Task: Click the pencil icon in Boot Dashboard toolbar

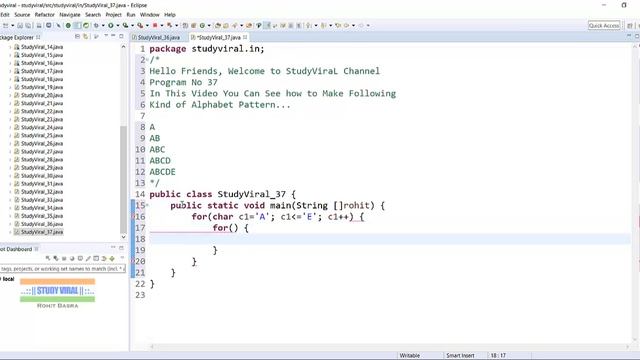Action: (x=88, y=258)
